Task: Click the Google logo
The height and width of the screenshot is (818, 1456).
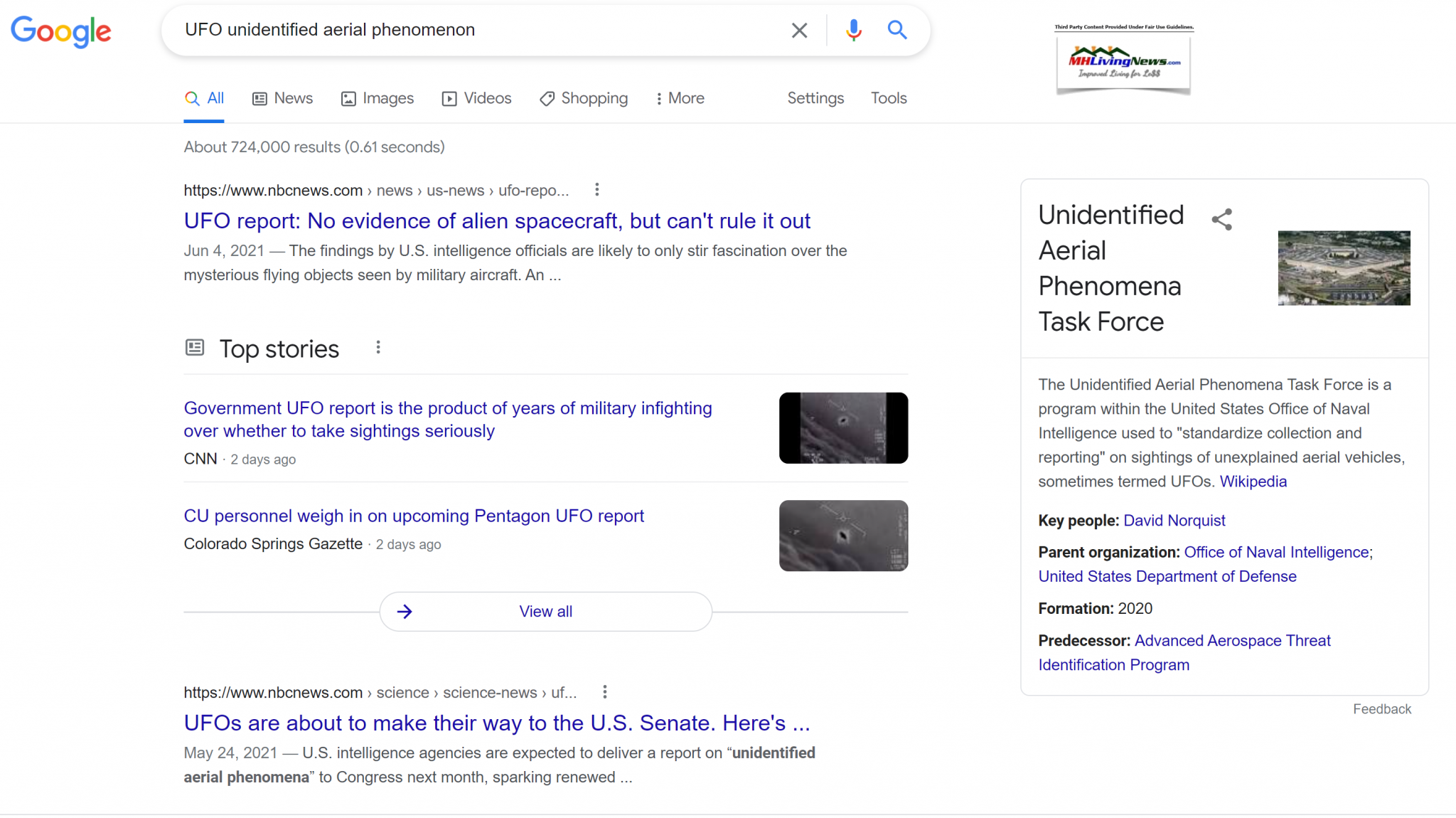Action: pyautogui.click(x=61, y=31)
